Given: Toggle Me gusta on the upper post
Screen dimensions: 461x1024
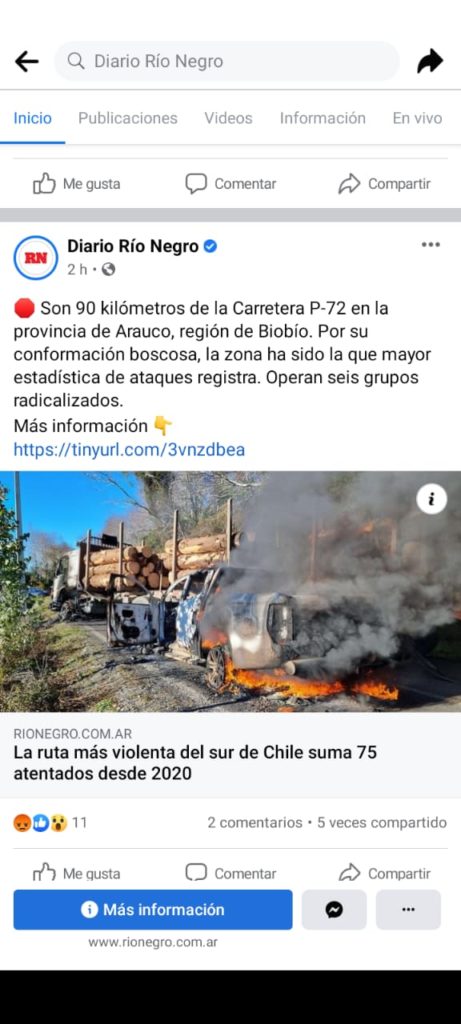Looking at the screenshot, I should pyautogui.click(x=76, y=184).
